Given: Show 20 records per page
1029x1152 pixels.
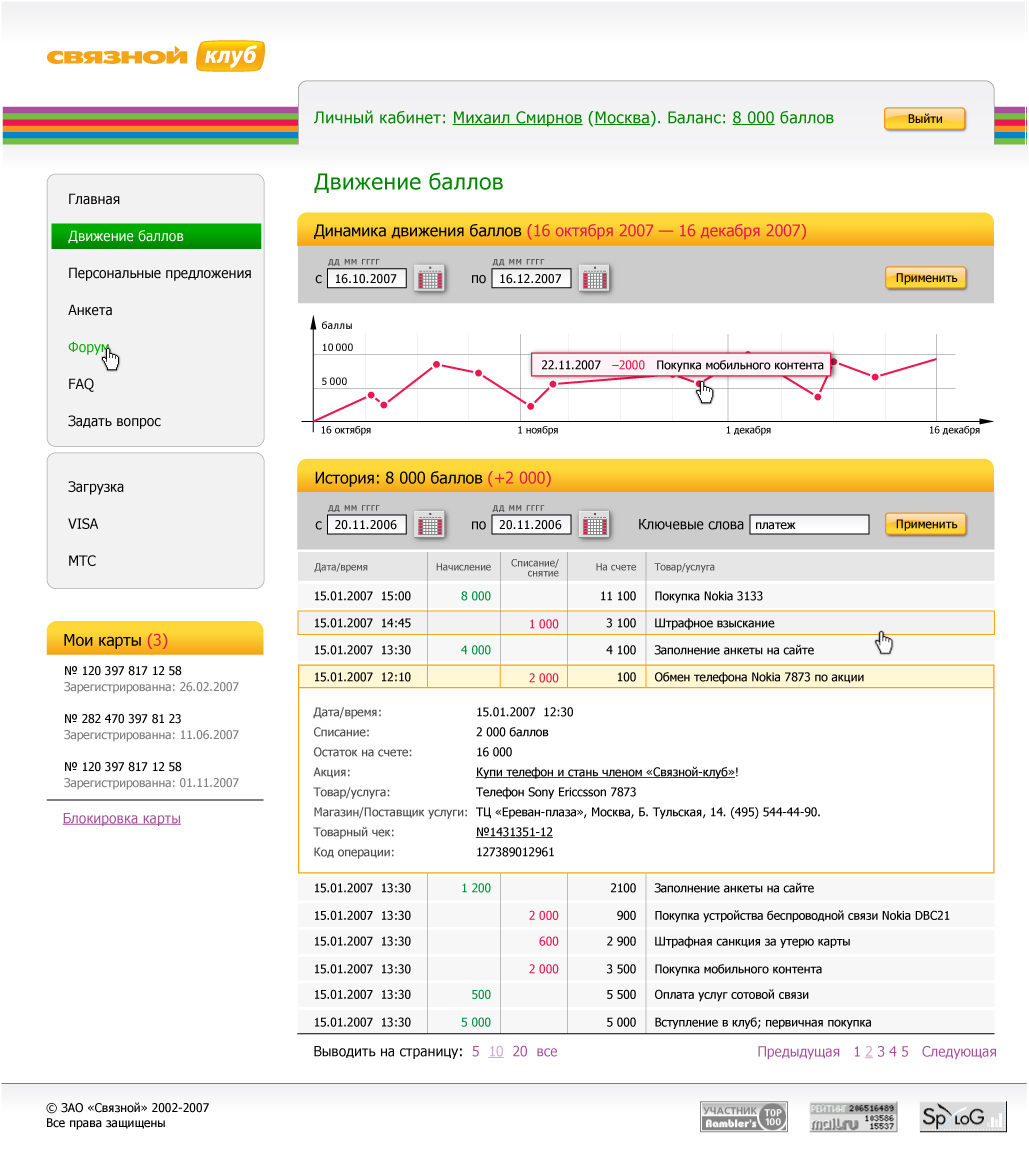Looking at the screenshot, I should [520, 1051].
